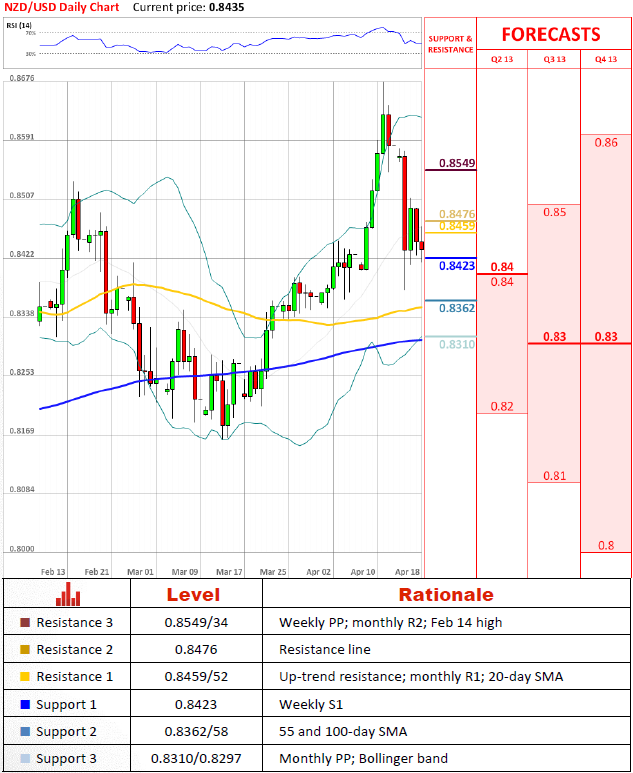
Task: Click the 0.8169 price axis label
Action: click(22, 431)
